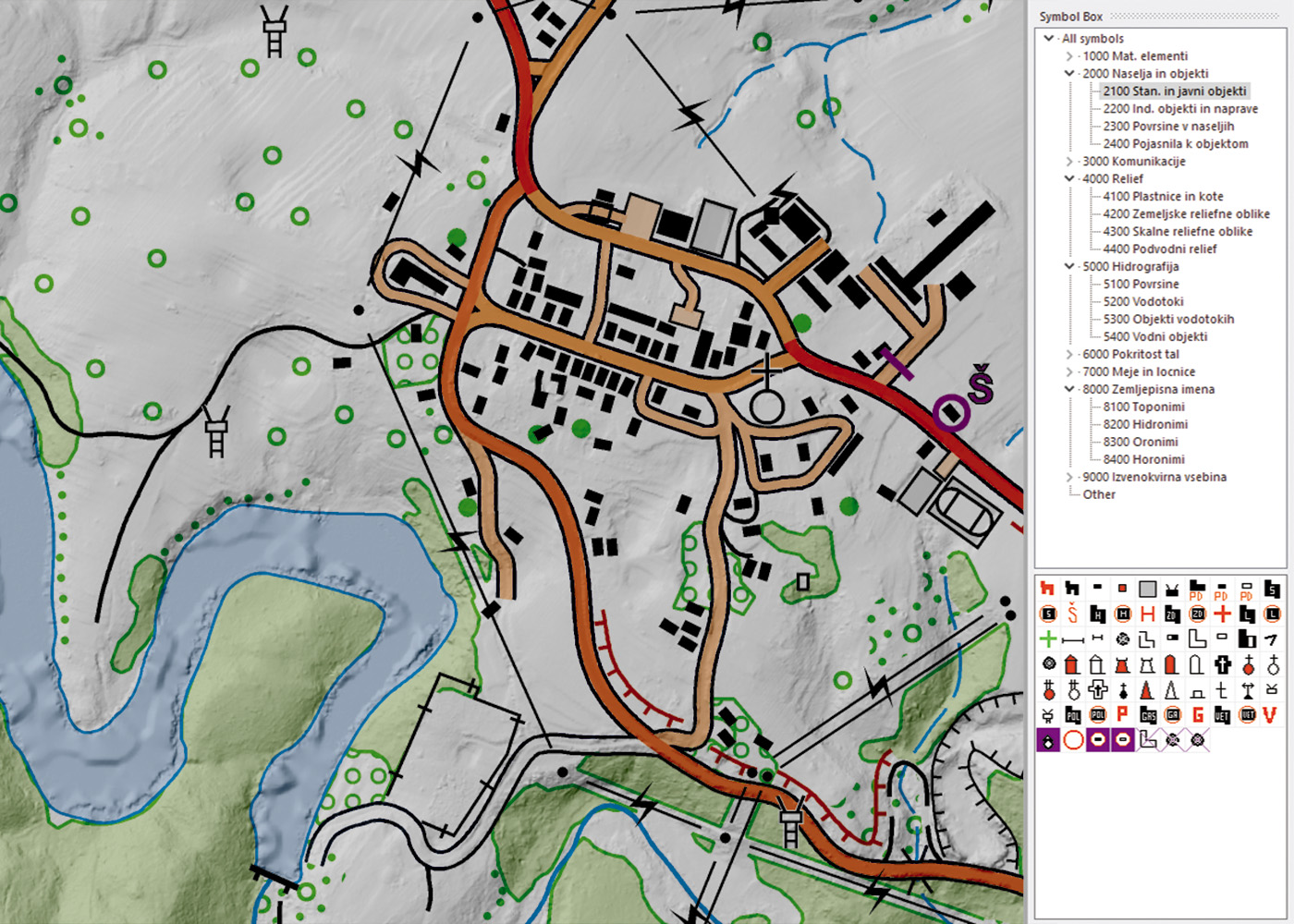
Task: Select the Other symbols category
Action: point(1098,495)
